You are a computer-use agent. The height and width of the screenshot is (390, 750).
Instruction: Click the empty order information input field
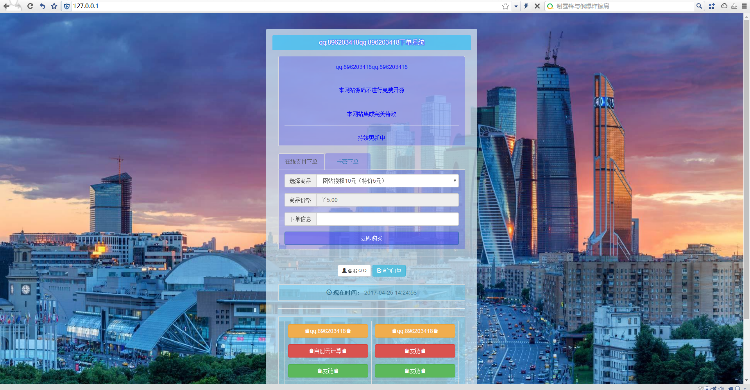(387, 219)
